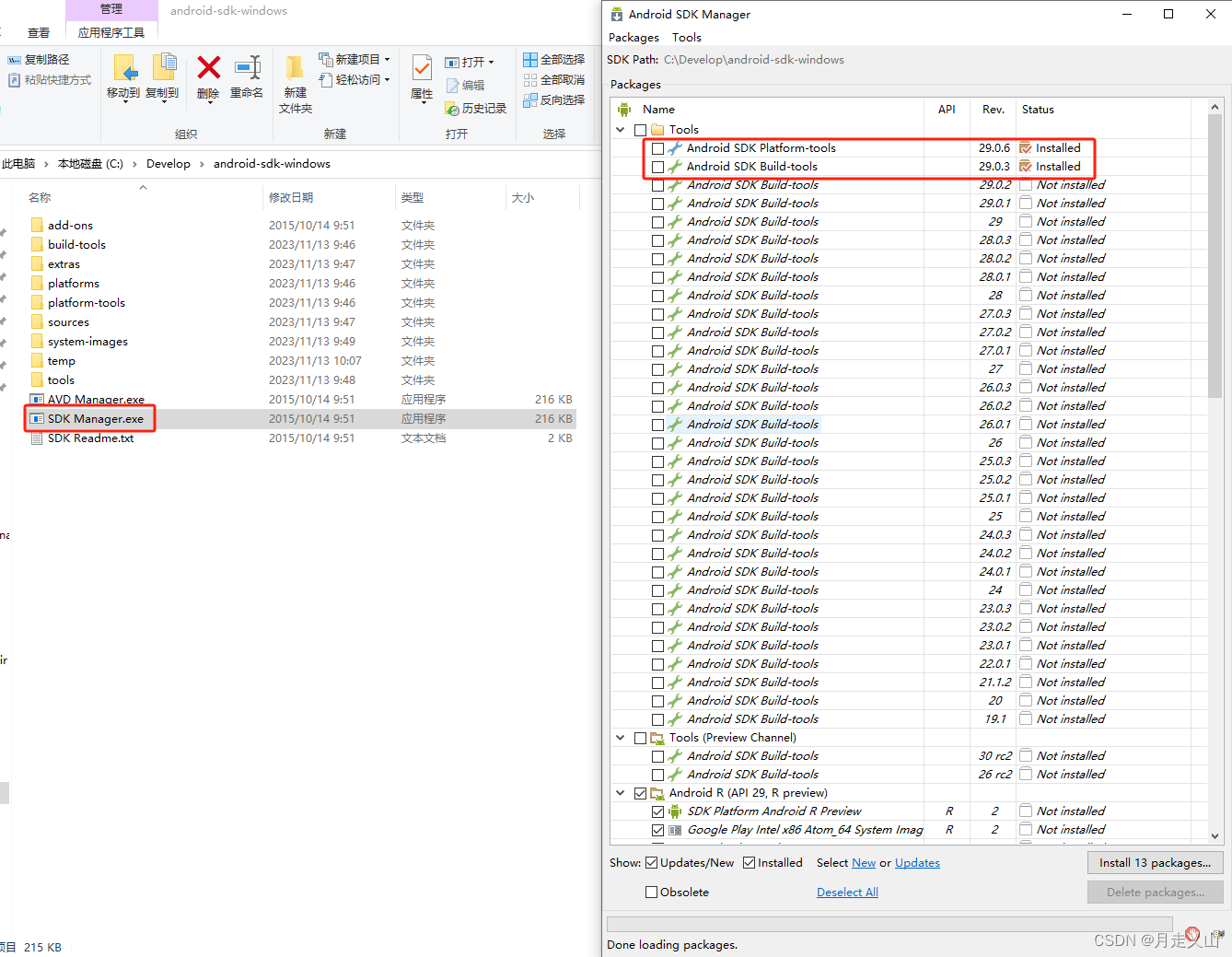Viewport: 1232px width, 957px height.
Task: Enable the Obsolete checkbox
Action: (x=652, y=893)
